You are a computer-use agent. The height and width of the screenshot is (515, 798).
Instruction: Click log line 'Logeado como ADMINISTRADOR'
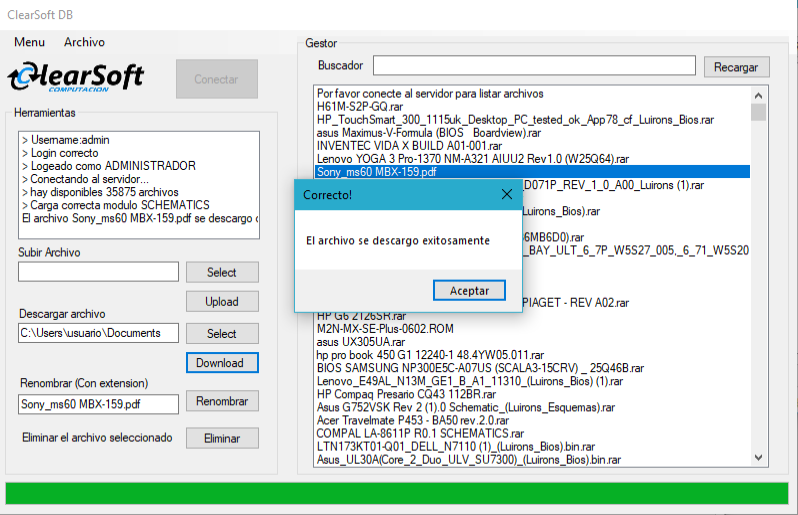pos(108,166)
